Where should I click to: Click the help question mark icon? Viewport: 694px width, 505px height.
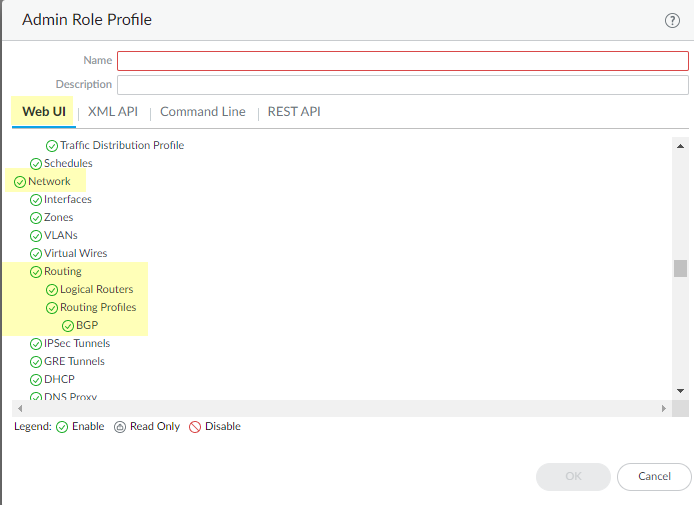click(672, 20)
